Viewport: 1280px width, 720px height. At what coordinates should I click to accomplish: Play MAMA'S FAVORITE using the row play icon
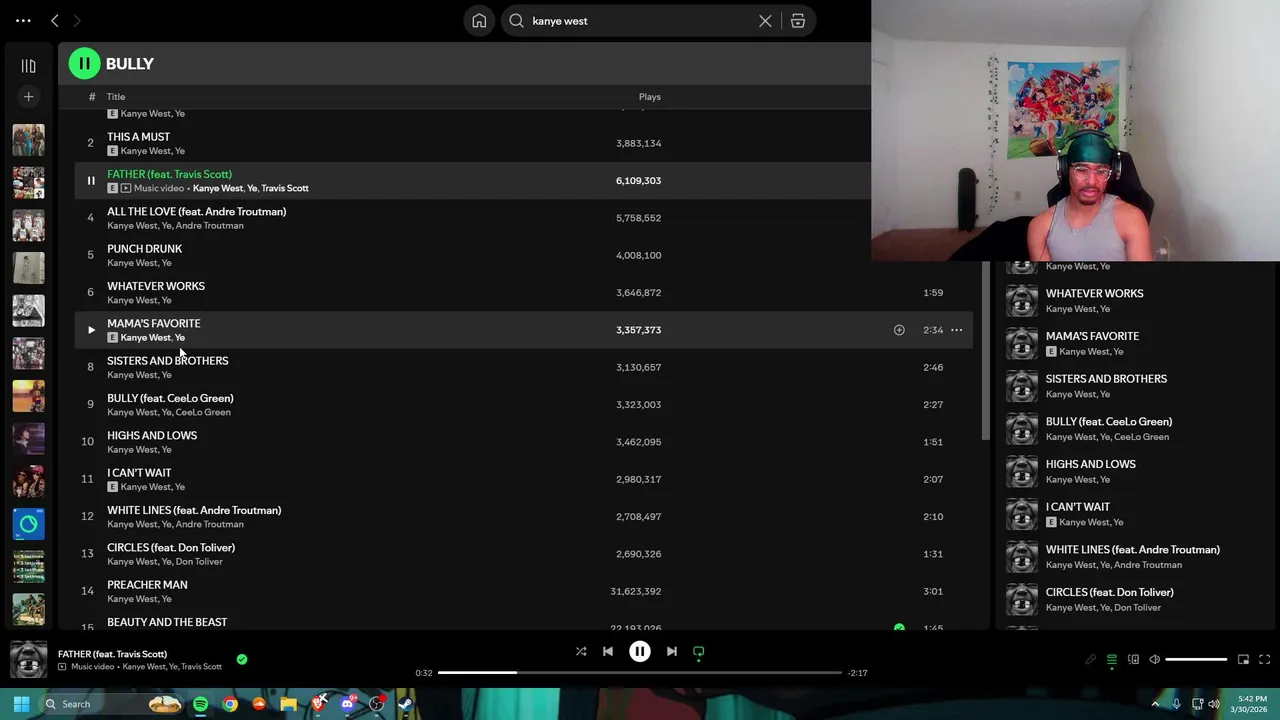point(90,330)
